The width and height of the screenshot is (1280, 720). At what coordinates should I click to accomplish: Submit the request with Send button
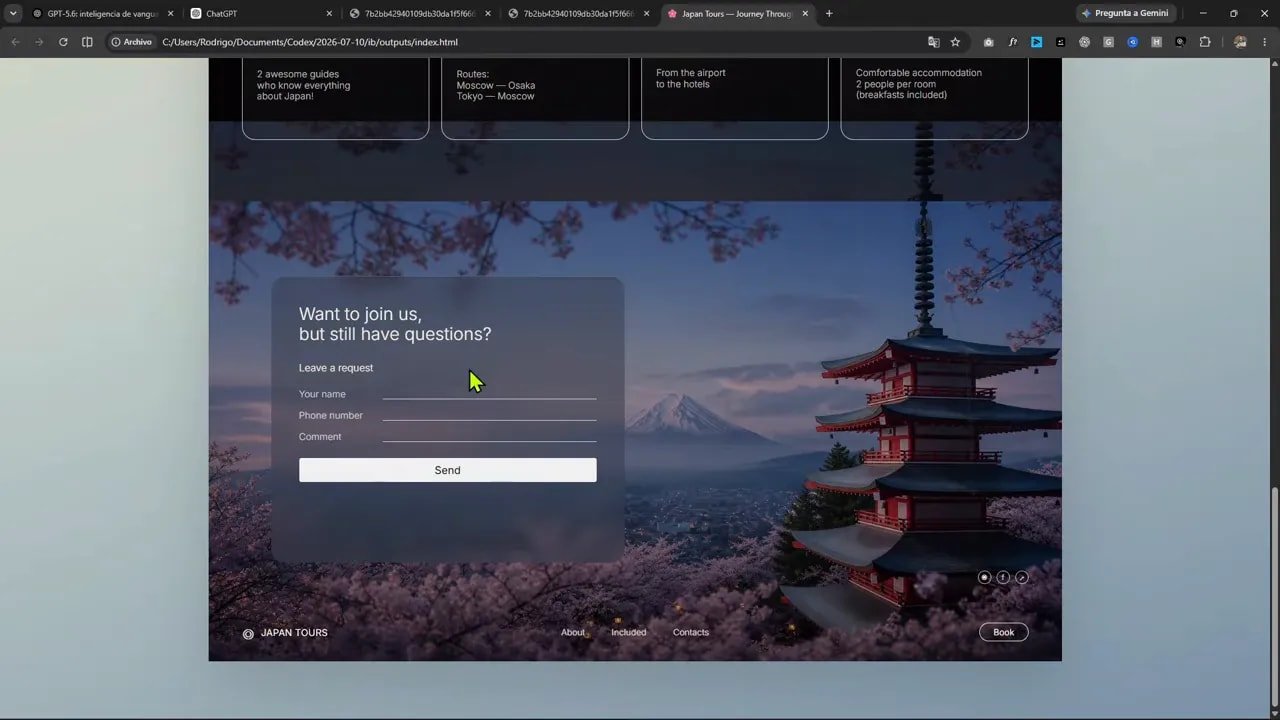447,470
